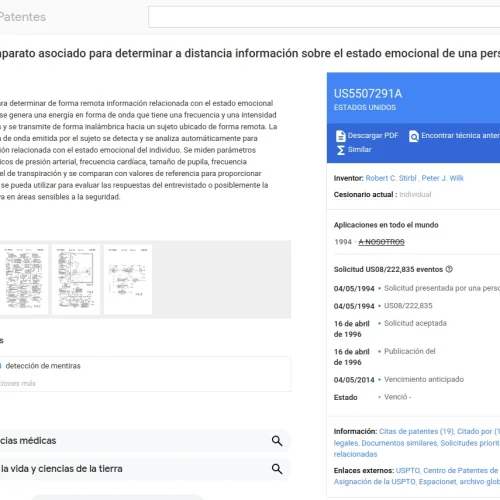Click the magnifier beside ciencias de la tierra
Image resolution: width=500 pixels, height=500 pixels.
pyautogui.click(x=277, y=469)
